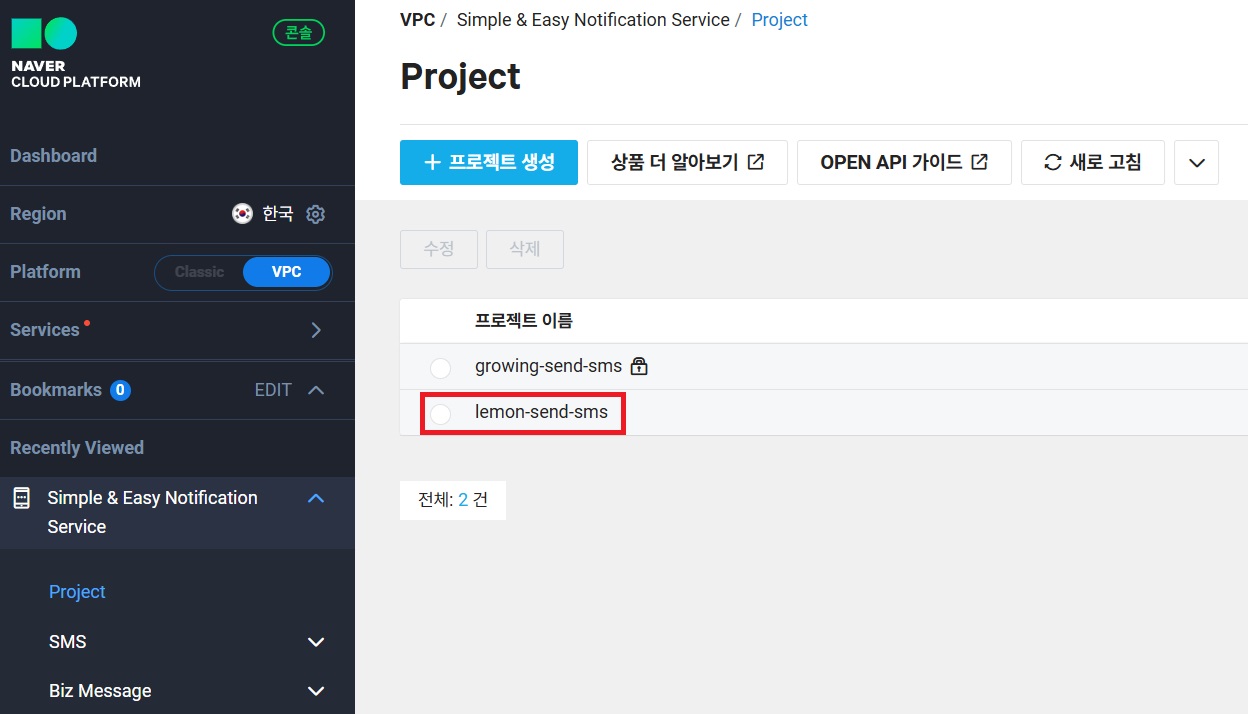Open region settings gear icon
This screenshot has height=714, width=1248.
(x=315, y=214)
